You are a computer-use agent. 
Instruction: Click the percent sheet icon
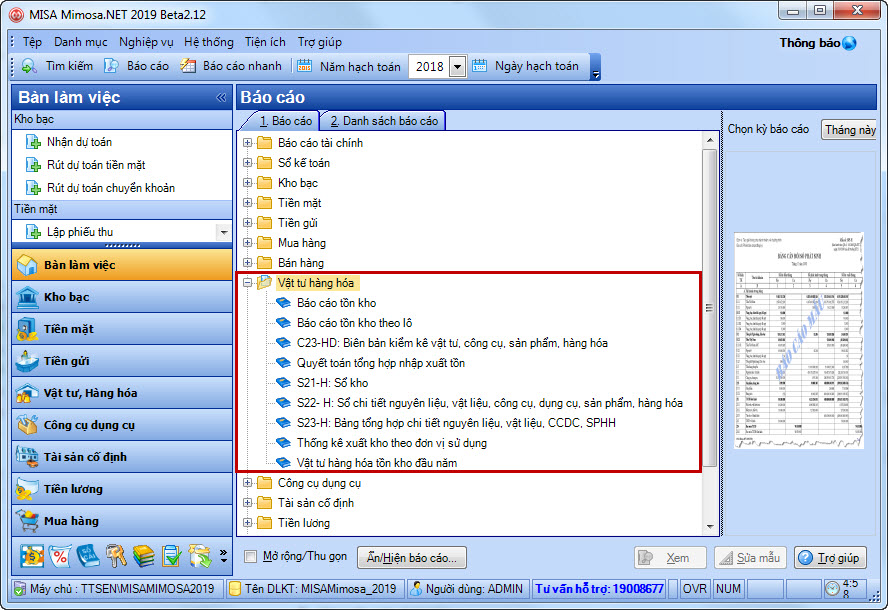click(x=60, y=556)
